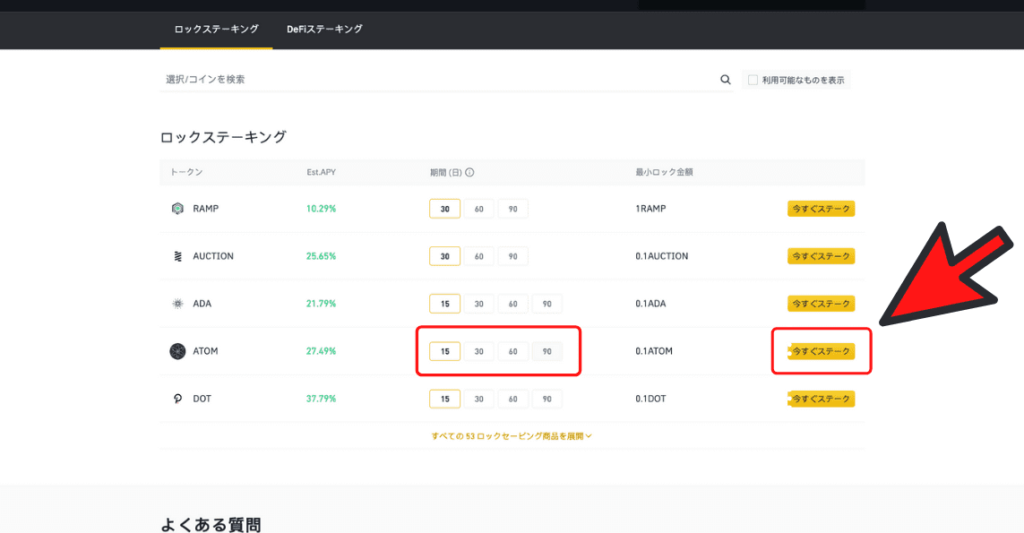The image size is (1024, 533).
Task: Click the 25.65% APY value
Action: pyautogui.click(x=321, y=256)
